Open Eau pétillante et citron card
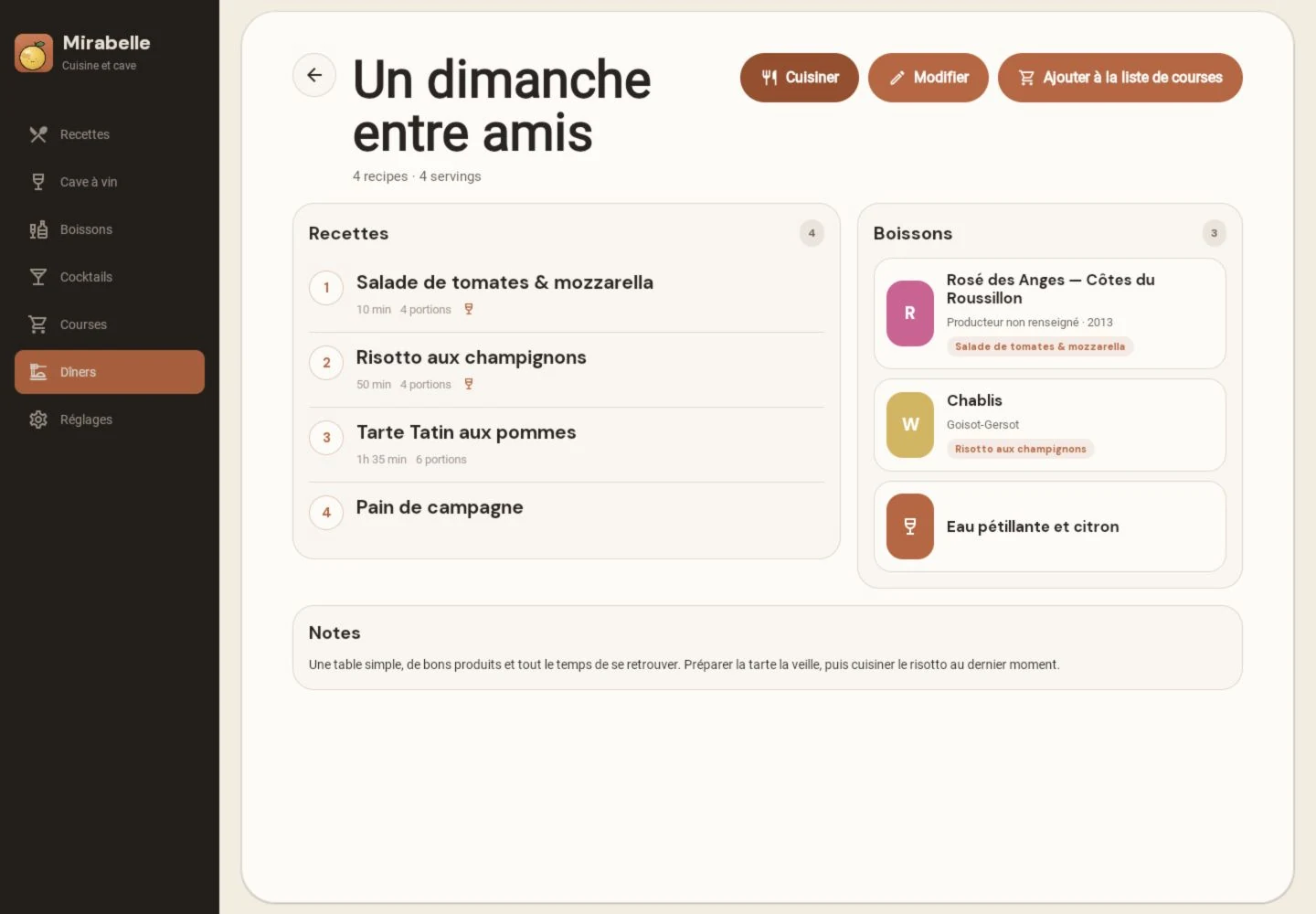The image size is (1316, 914). (1050, 526)
